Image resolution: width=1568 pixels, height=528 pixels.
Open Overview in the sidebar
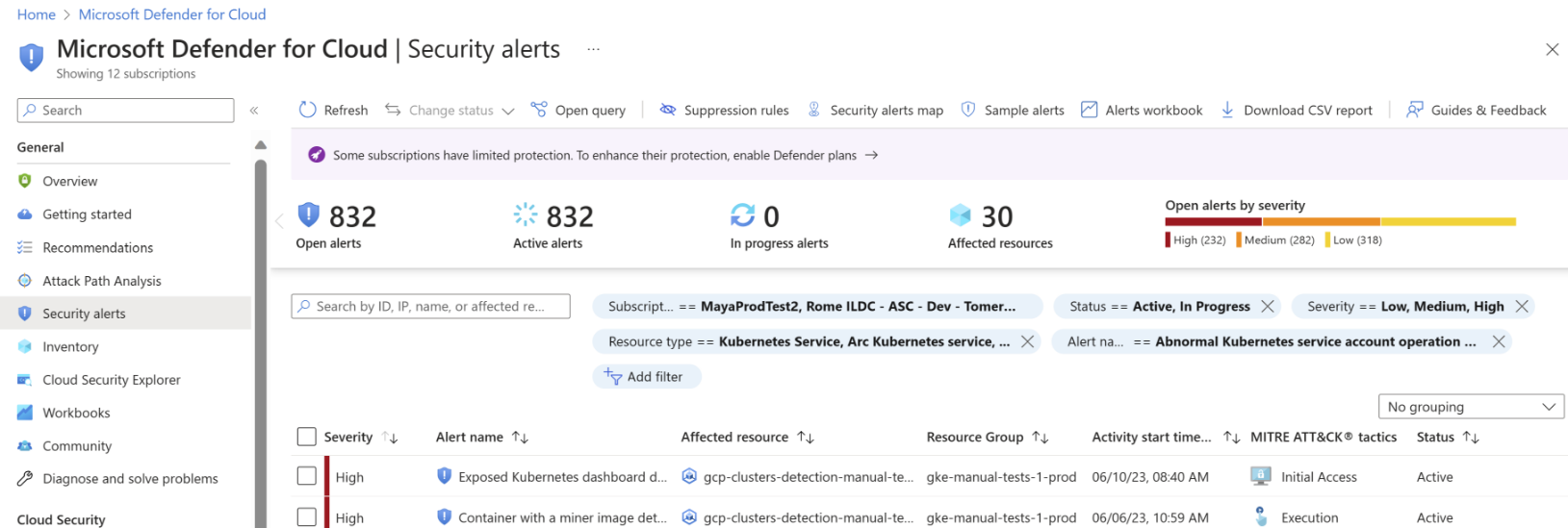69,181
